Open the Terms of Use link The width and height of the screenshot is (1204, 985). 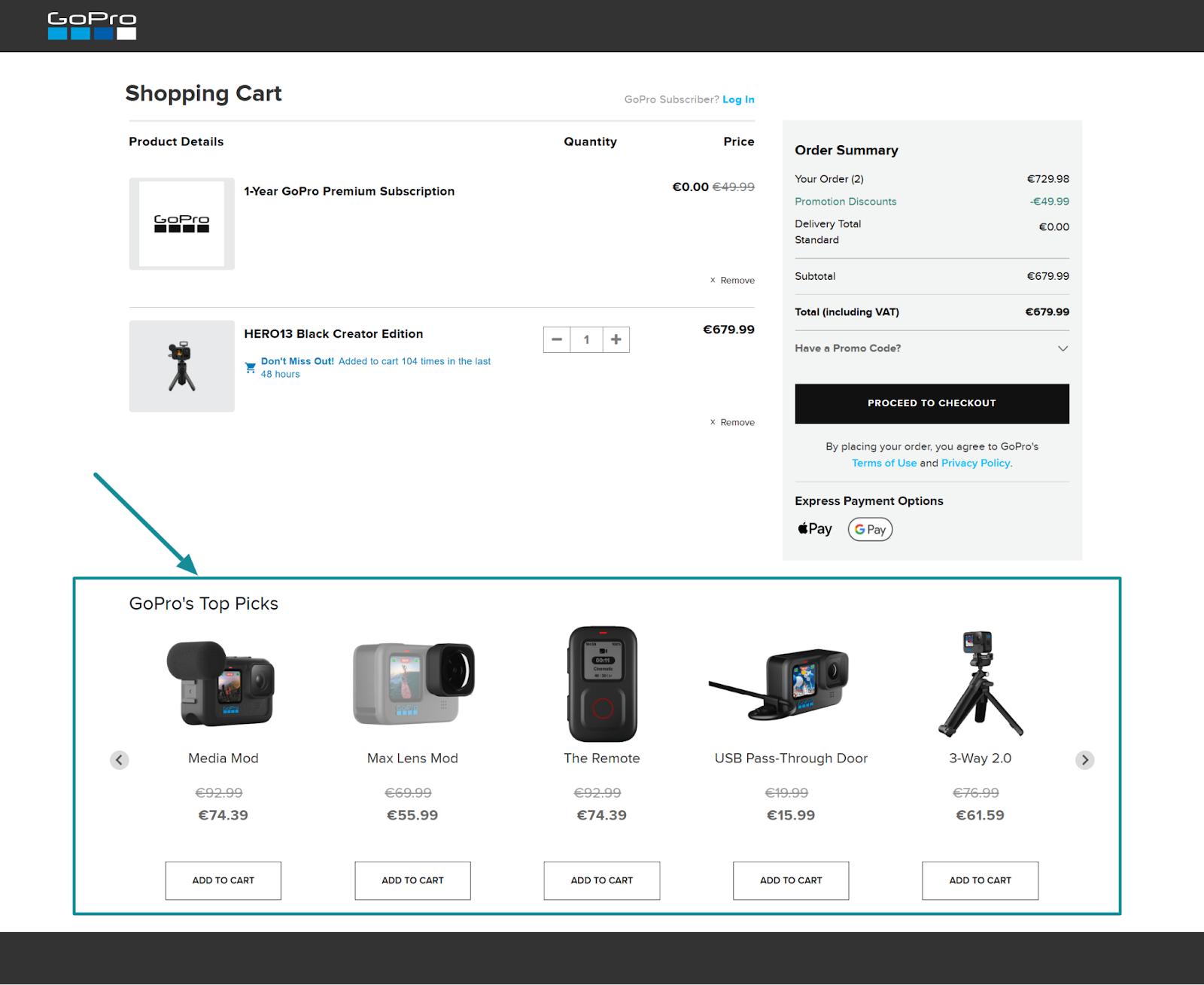pos(884,463)
